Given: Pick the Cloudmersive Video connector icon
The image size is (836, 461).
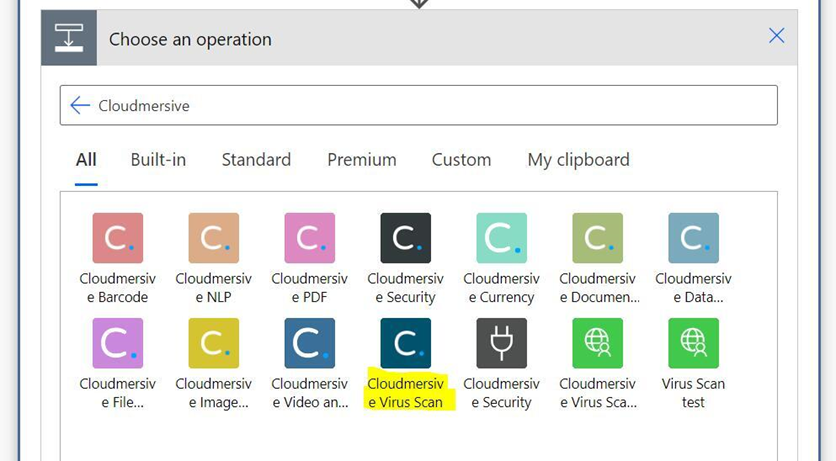Looking at the screenshot, I should [x=309, y=343].
